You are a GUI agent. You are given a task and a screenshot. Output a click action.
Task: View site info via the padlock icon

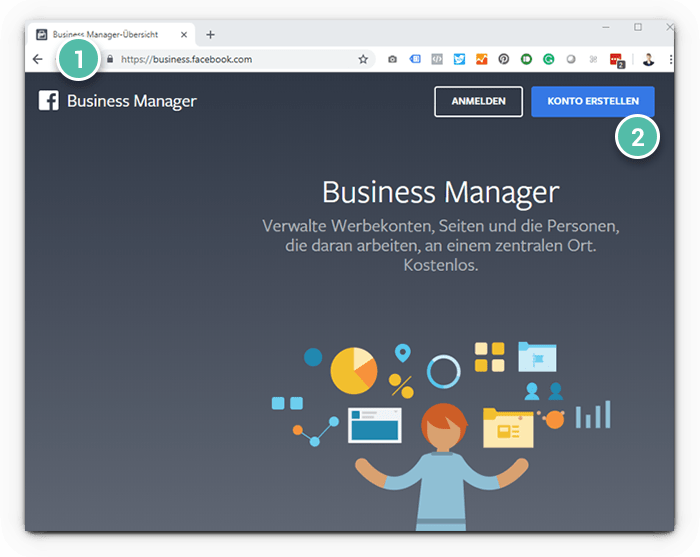(x=110, y=60)
